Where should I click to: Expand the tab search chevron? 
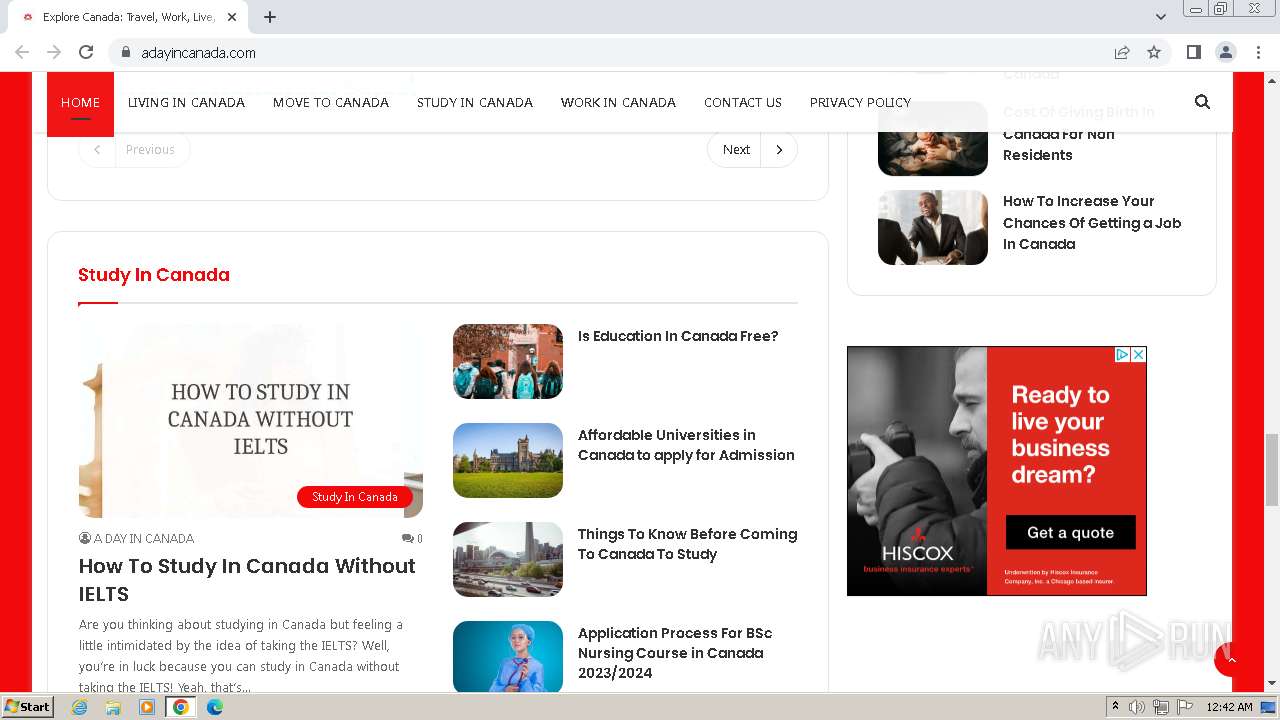1161,17
